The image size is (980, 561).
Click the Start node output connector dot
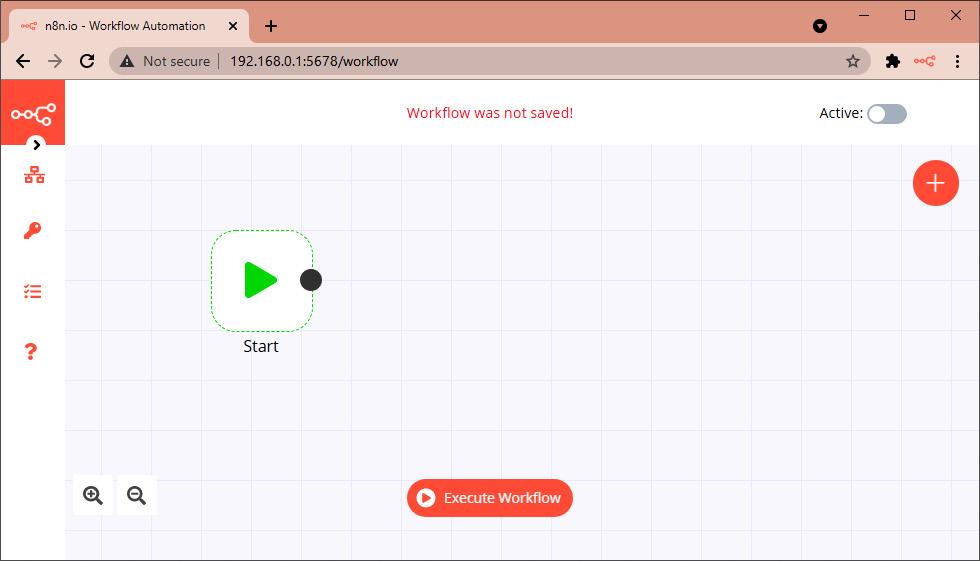[x=311, y=280]
